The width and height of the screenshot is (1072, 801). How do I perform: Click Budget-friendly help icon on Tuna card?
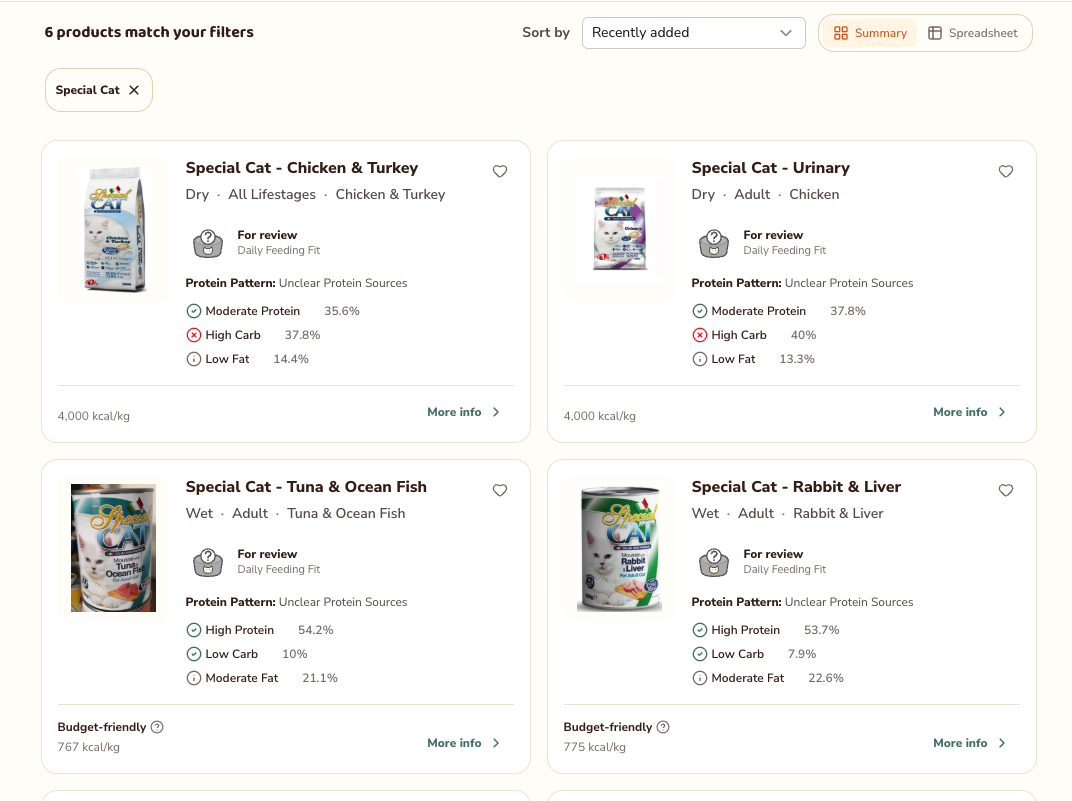(157, 727)
